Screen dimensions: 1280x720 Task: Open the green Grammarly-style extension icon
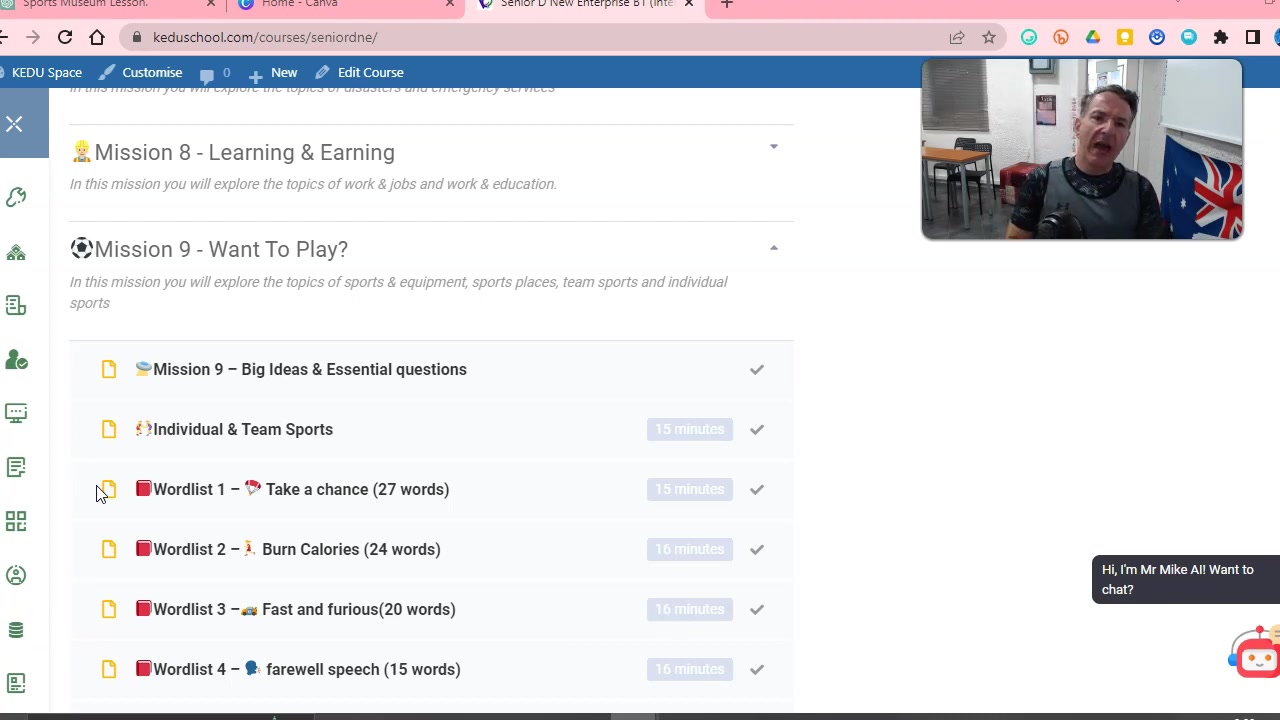click(1029, 37)
